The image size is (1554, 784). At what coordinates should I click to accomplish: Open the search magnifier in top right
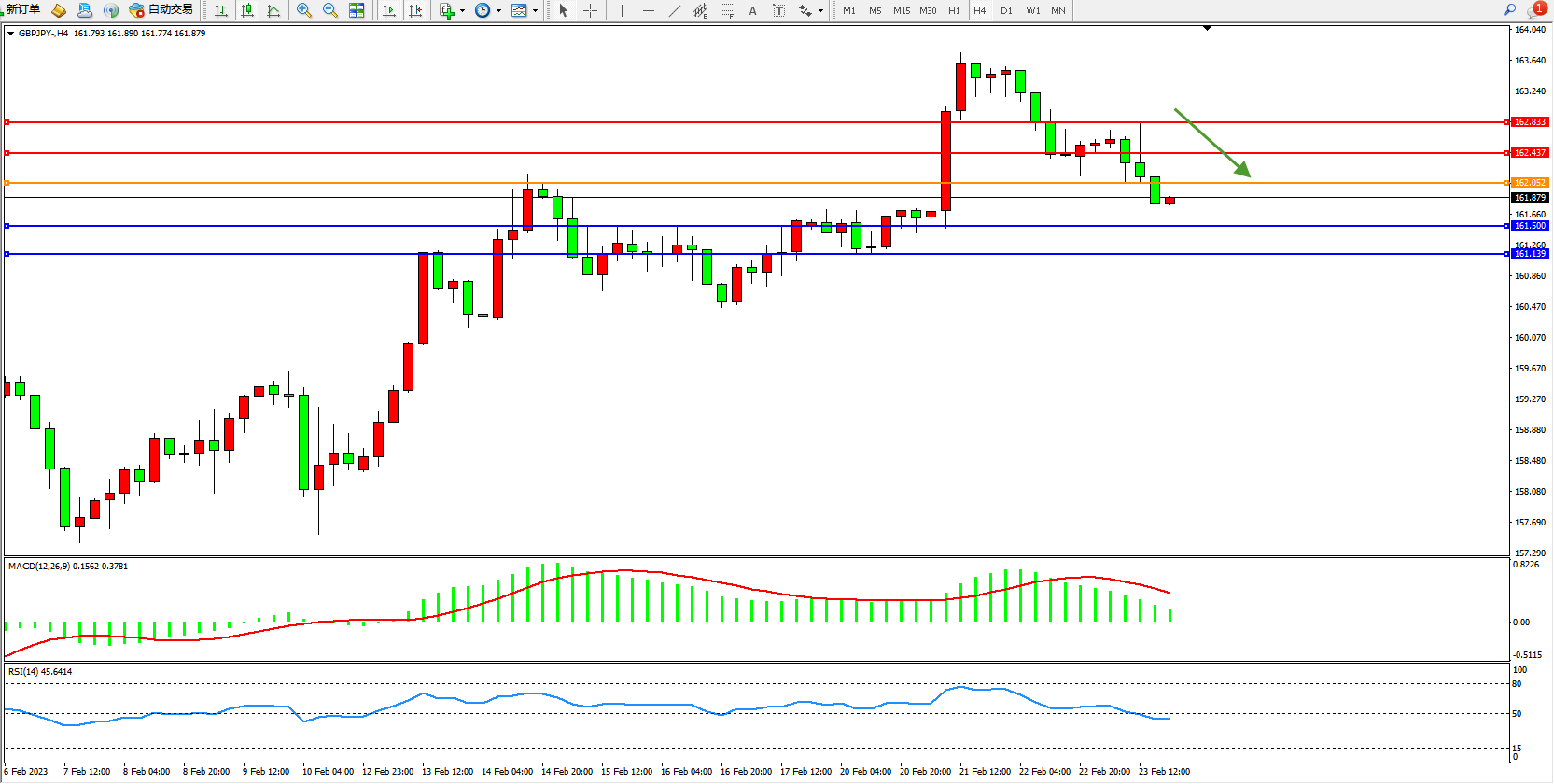pos(1509,9)
